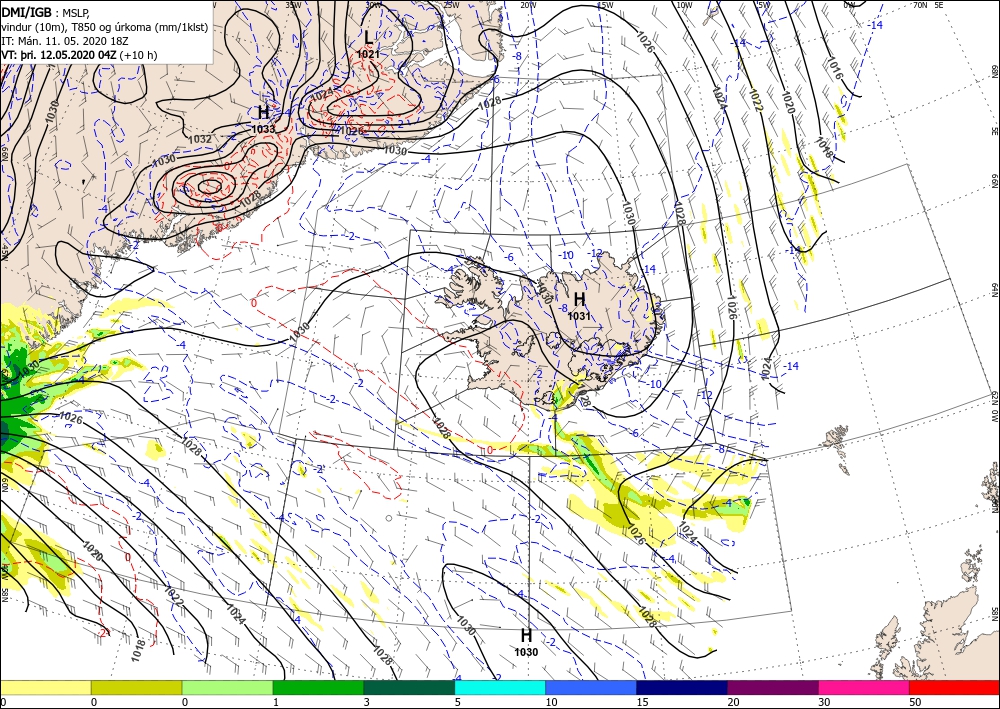Pick the cyan legend color swatch

[500, 687]
